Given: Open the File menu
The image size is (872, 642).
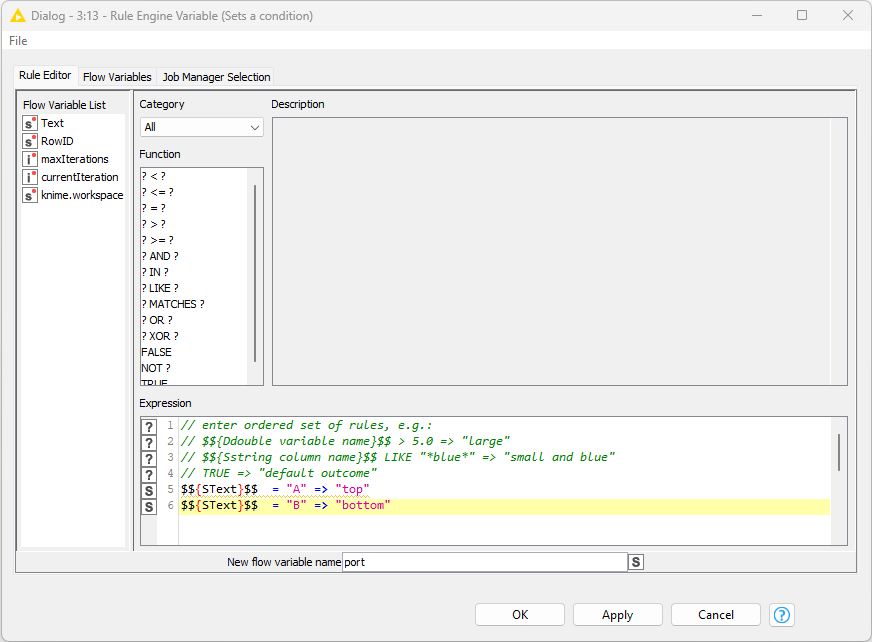Looking at the screenshot, I should point(18,41).
